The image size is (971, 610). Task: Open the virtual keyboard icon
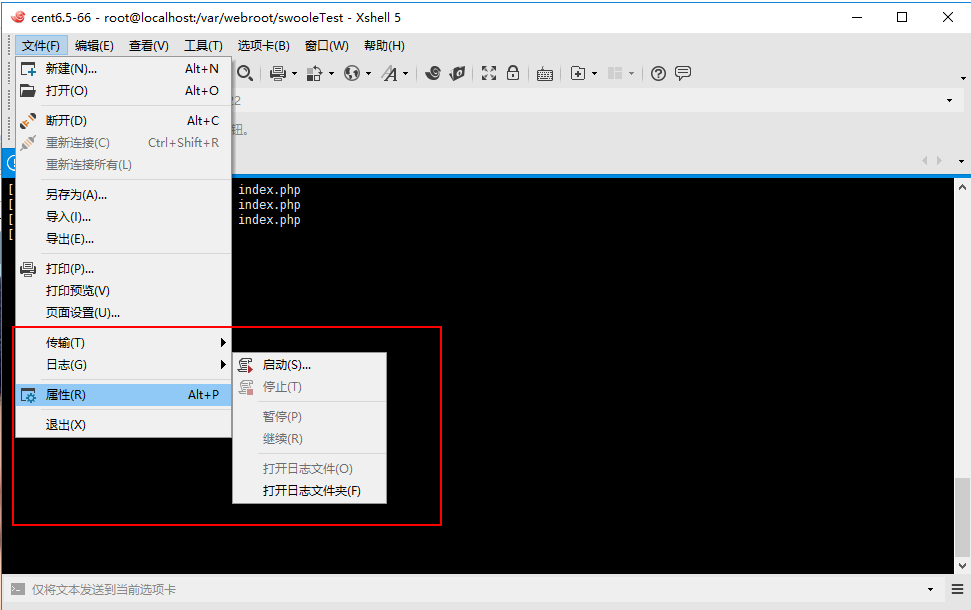[545, 74]
